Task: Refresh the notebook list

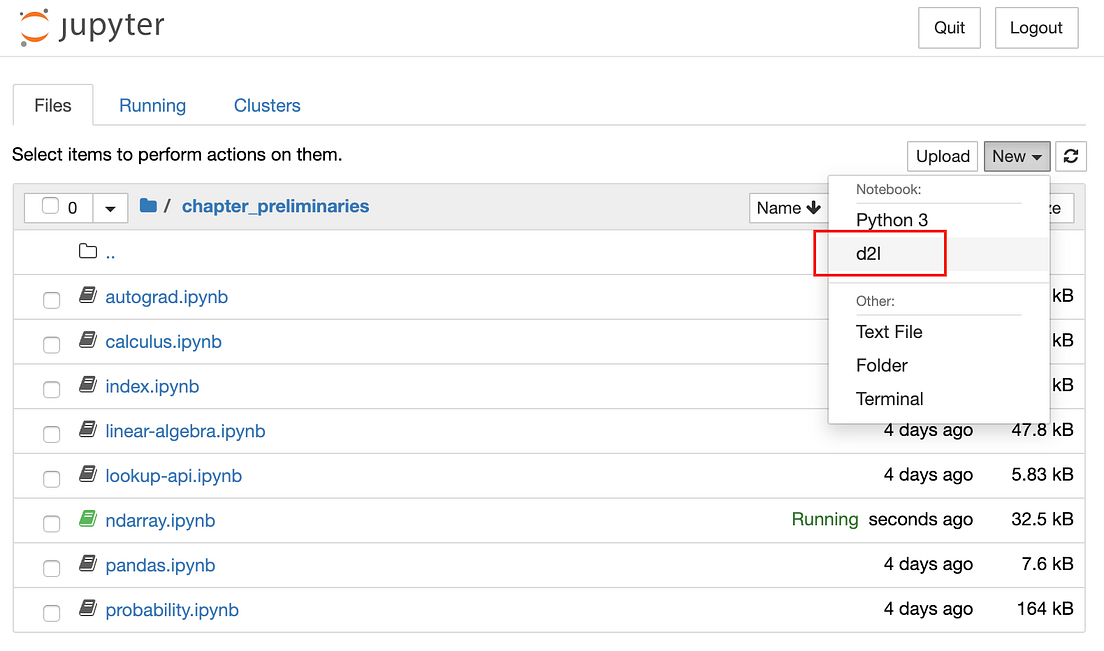Action: tap(1070, 156)
